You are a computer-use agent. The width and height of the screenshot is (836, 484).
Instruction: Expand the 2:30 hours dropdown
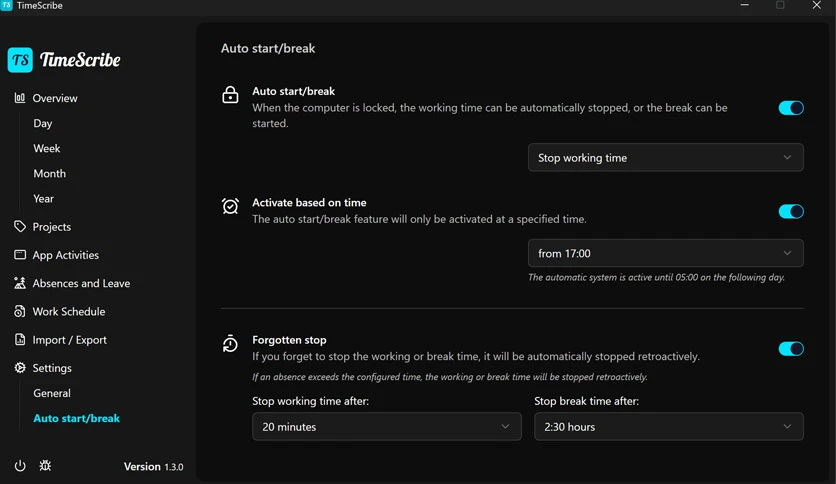[669, 426]
